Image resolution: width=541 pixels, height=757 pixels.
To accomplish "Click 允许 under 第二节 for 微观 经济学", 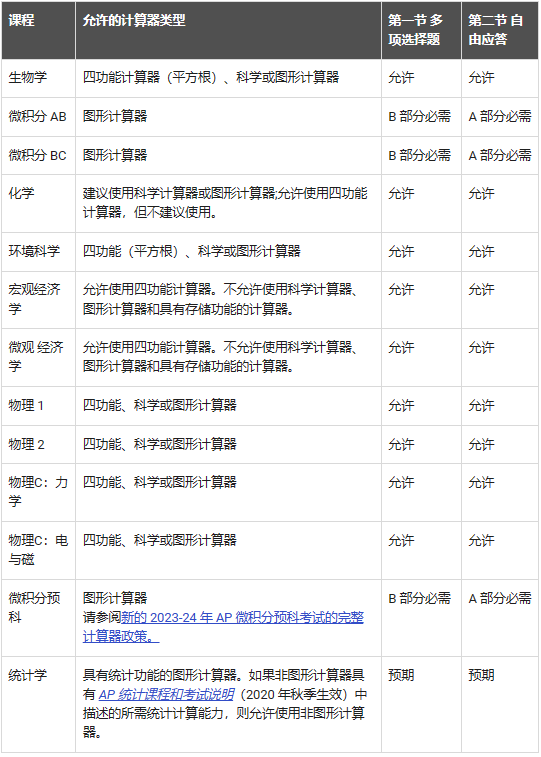I will [x=481, y=347].
